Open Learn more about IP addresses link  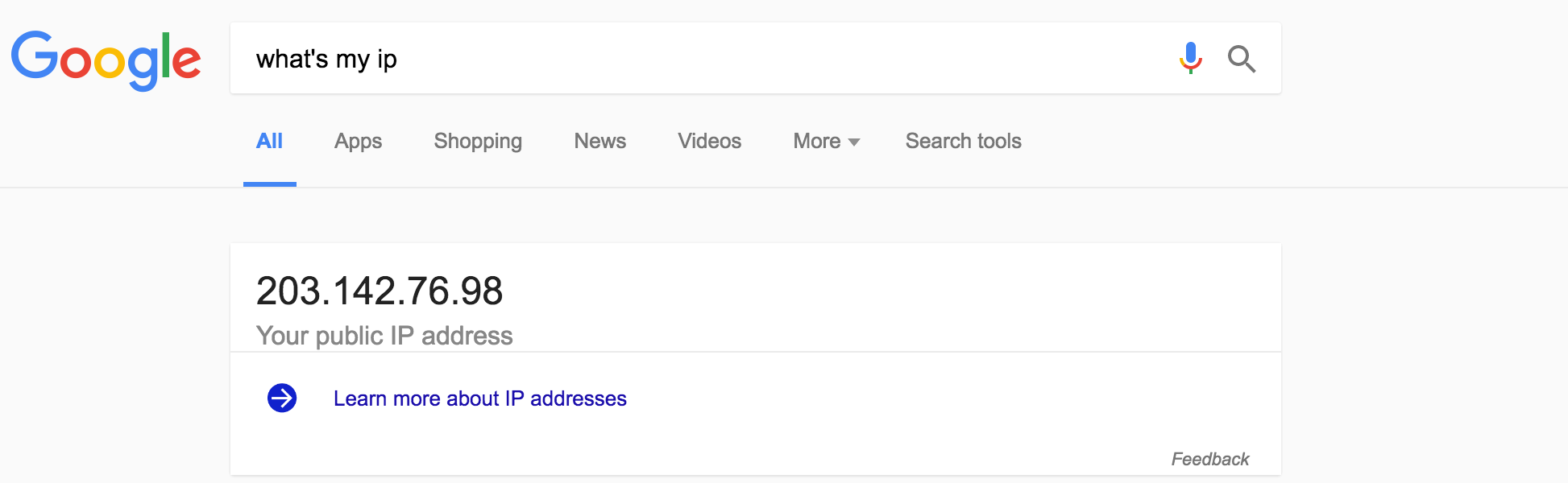[x=479, y=398]
